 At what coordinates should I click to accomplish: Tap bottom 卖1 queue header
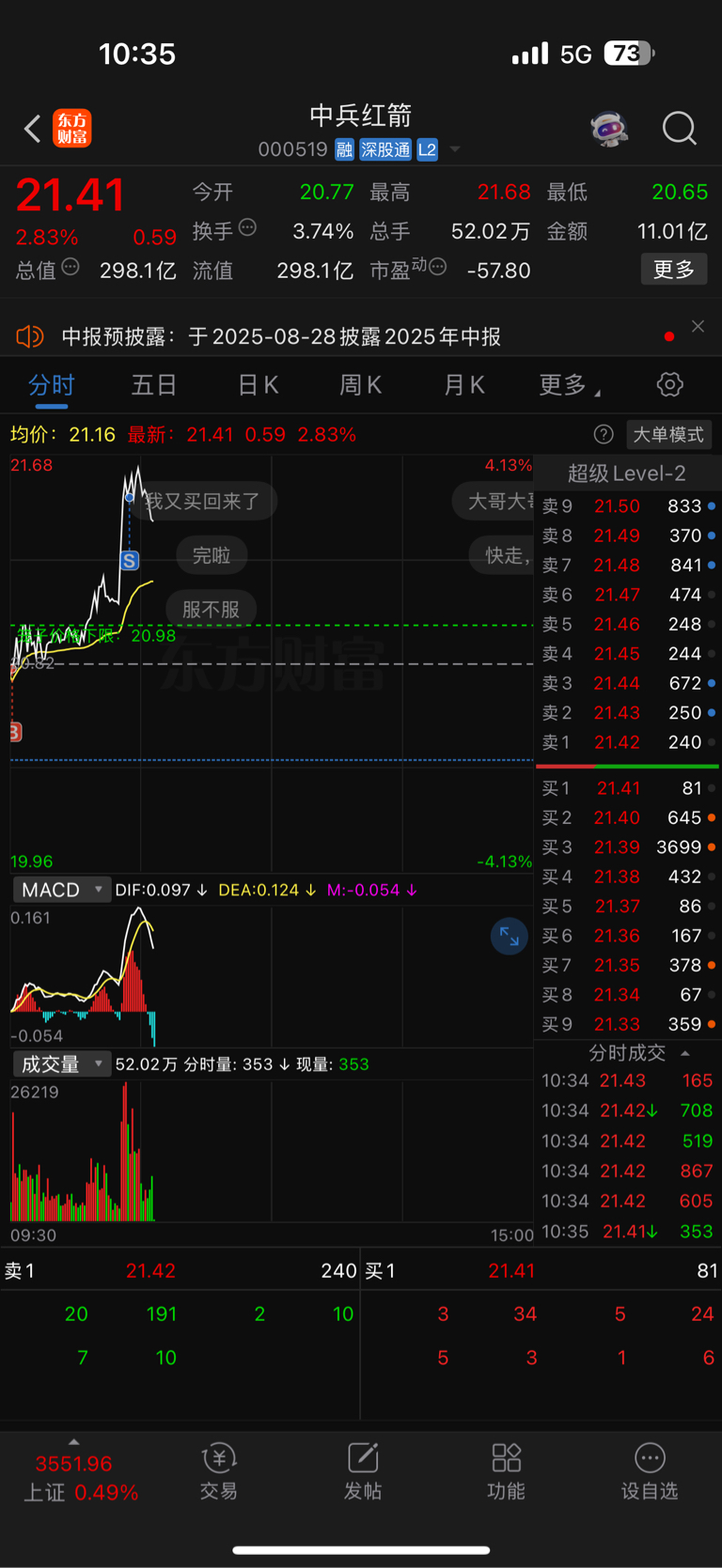coord(180,1271)
